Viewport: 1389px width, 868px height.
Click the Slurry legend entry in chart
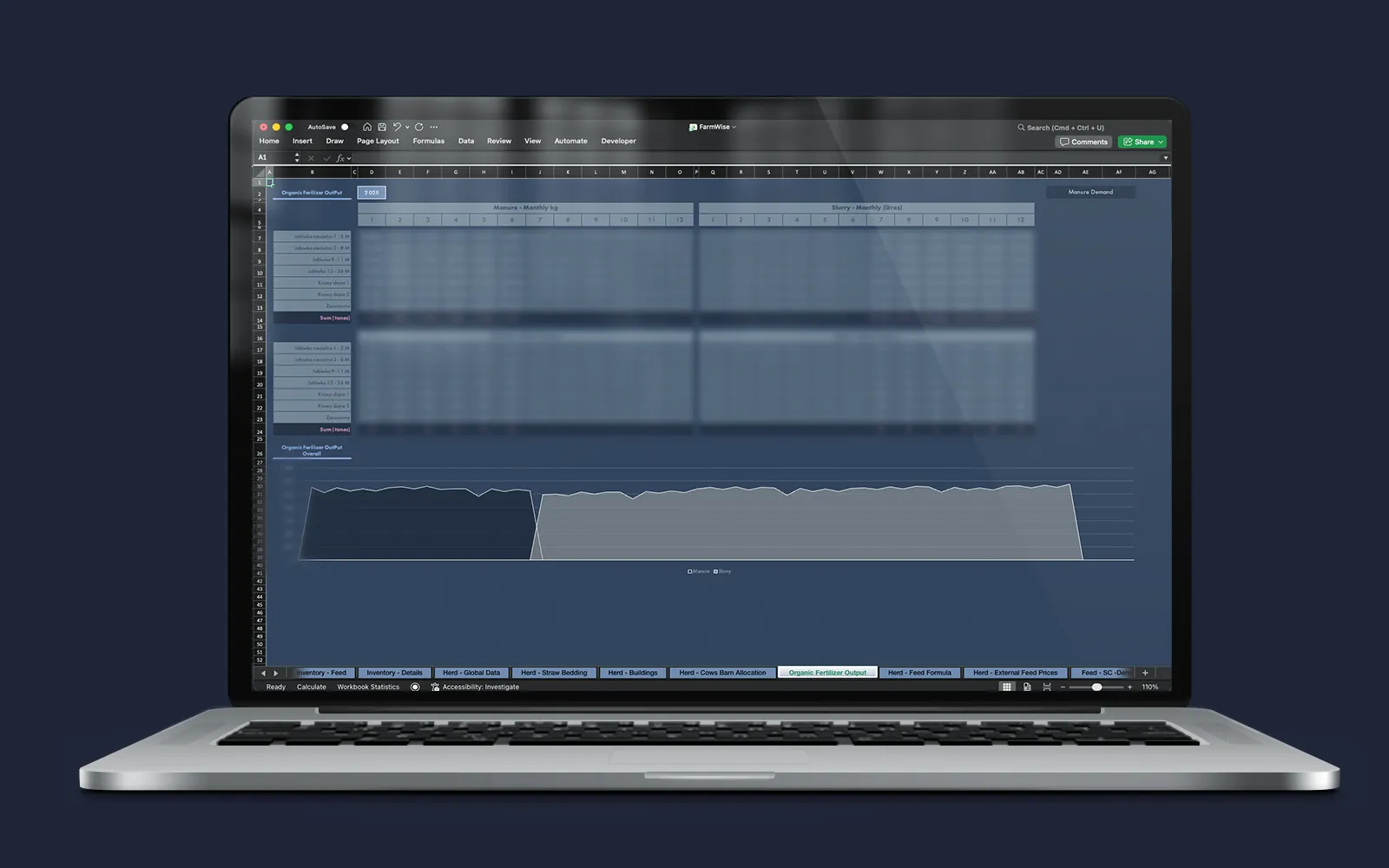tap(722, 571)
